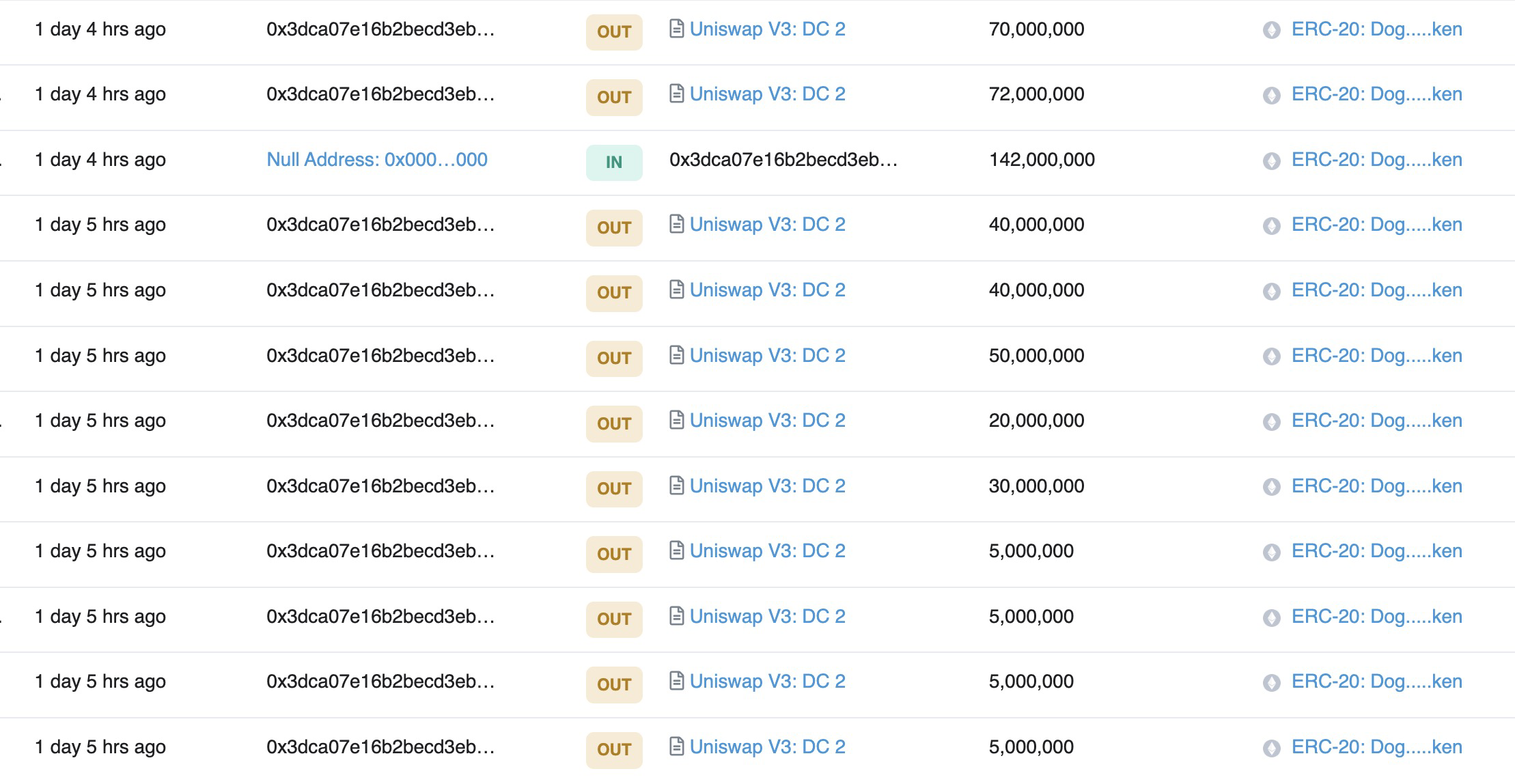Click token logo icon in 72,000,000 row
This screenshot has width=1515, height=784.
[x=1271, y=95]
